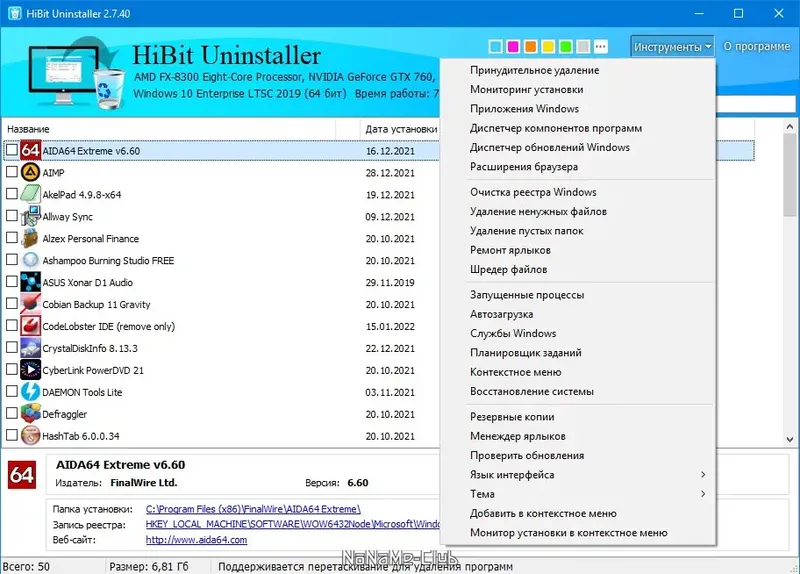Image resolution: width=800 pixels, height=574 pixels.
Task: Tick the AIDA64 Extreme v6.60 checkbox
Action: (x=11, y=150)
